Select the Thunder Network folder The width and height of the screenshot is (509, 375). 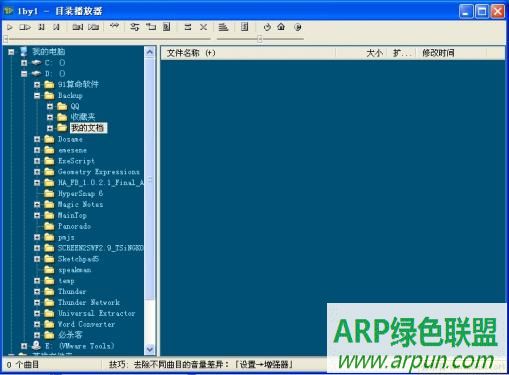(x=89, y=302)
